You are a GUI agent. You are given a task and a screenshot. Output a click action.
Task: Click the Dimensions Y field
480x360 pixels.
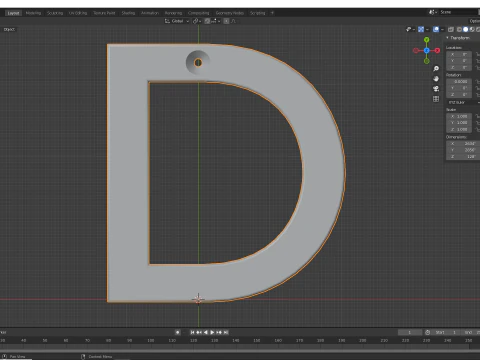coord(463,150)
